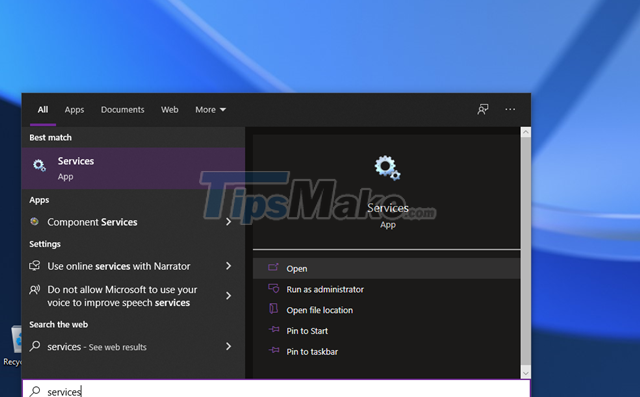This screenshot has height=397, width=640.
Task: Click the Open file location icon
Action: coord(273,309)
